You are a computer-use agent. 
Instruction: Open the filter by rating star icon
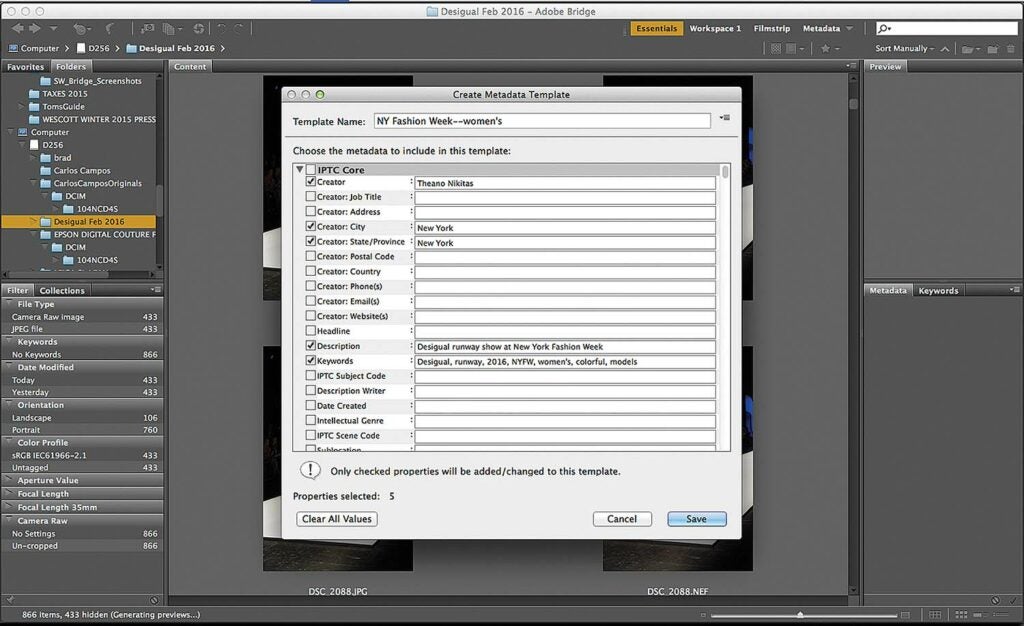(828, 48)
